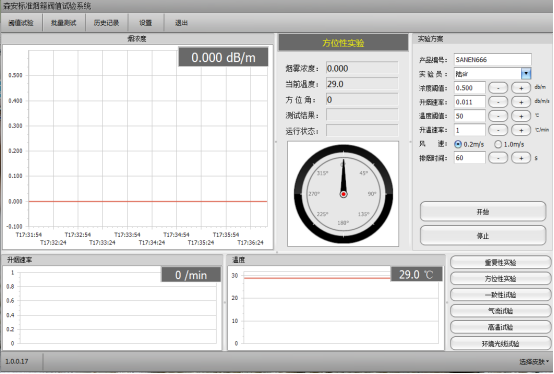Open the 设置 menu item
554x374 pixels.
coord(146,23)
